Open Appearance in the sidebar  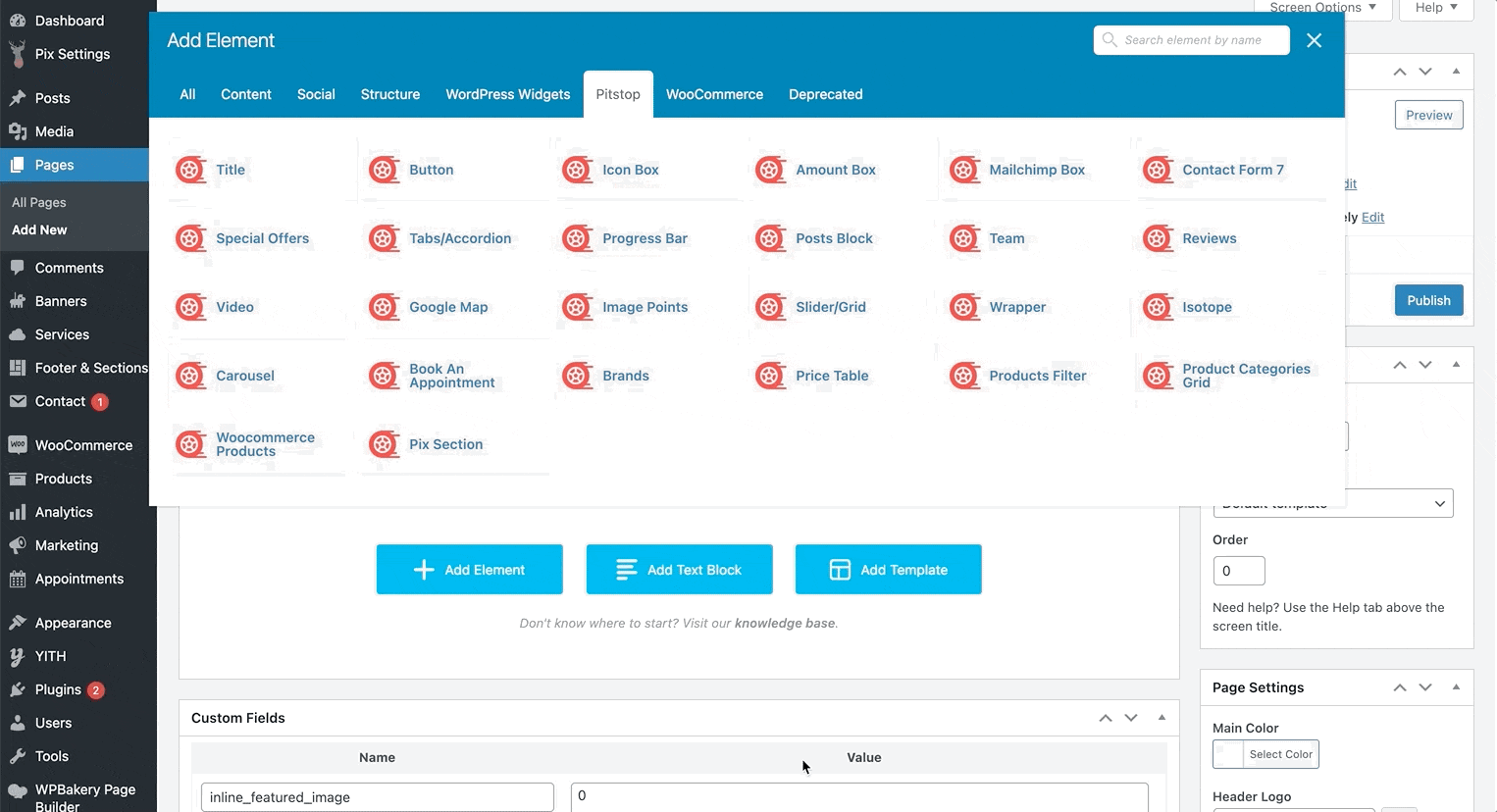(x=78, y=623)
